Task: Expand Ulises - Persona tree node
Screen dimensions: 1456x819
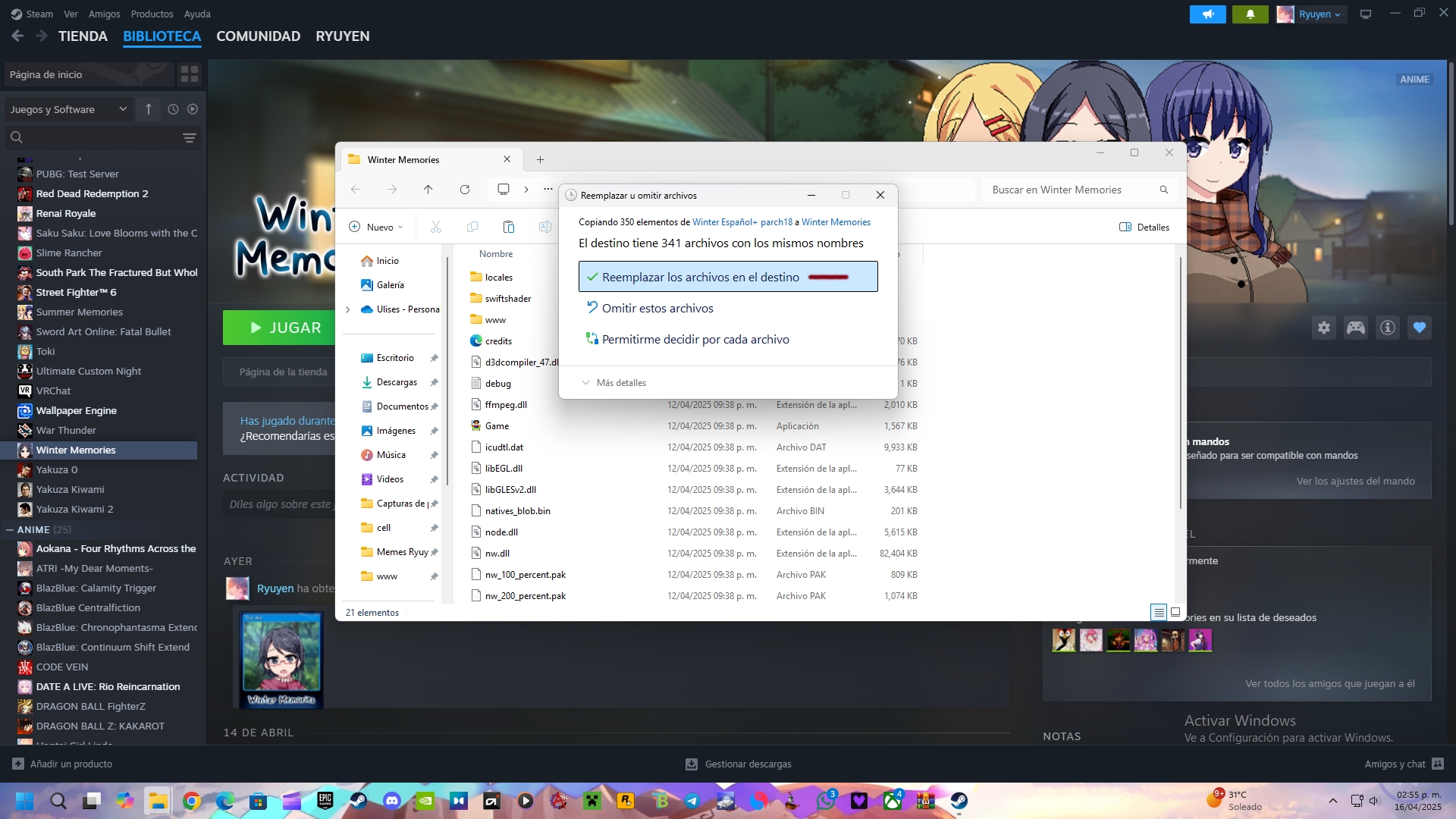Action: pos(348,309)
